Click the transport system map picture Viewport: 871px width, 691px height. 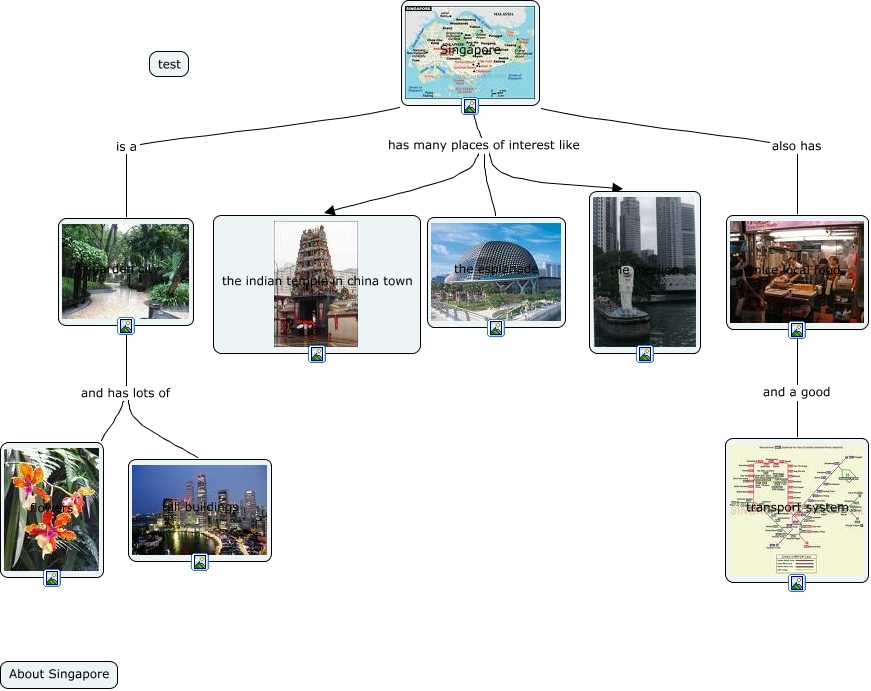point(797,507)
